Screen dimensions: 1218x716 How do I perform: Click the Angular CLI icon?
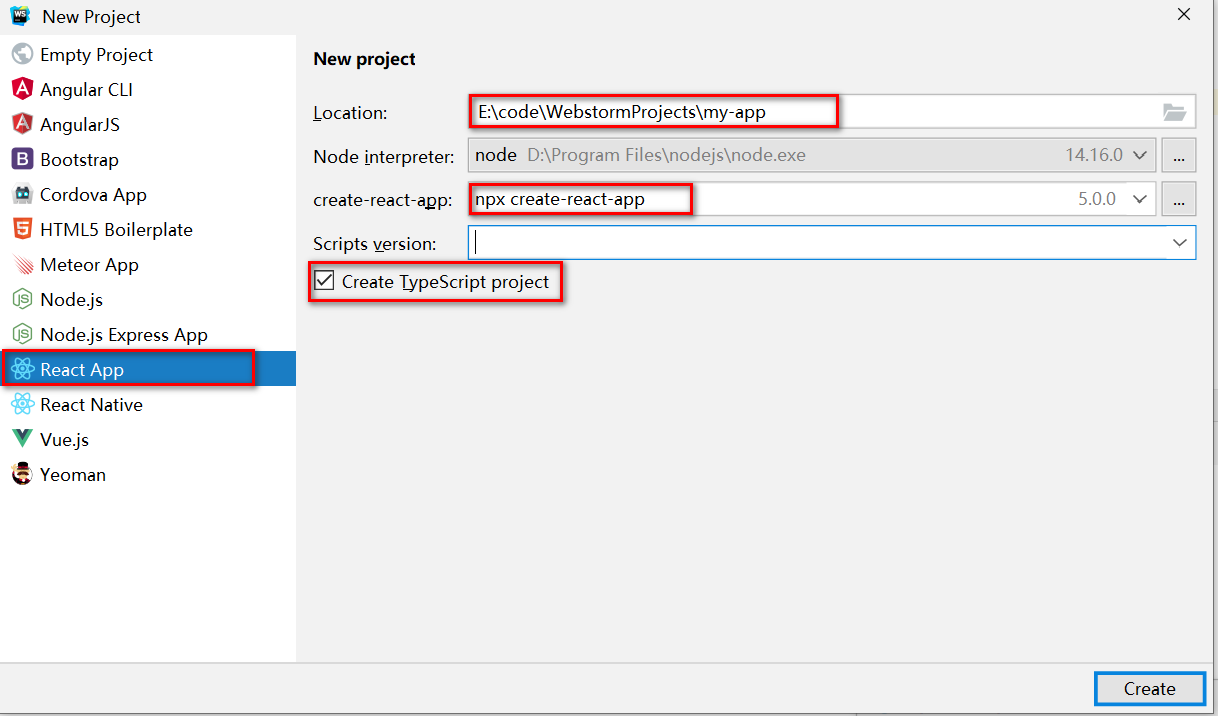(x=22, y=89)
